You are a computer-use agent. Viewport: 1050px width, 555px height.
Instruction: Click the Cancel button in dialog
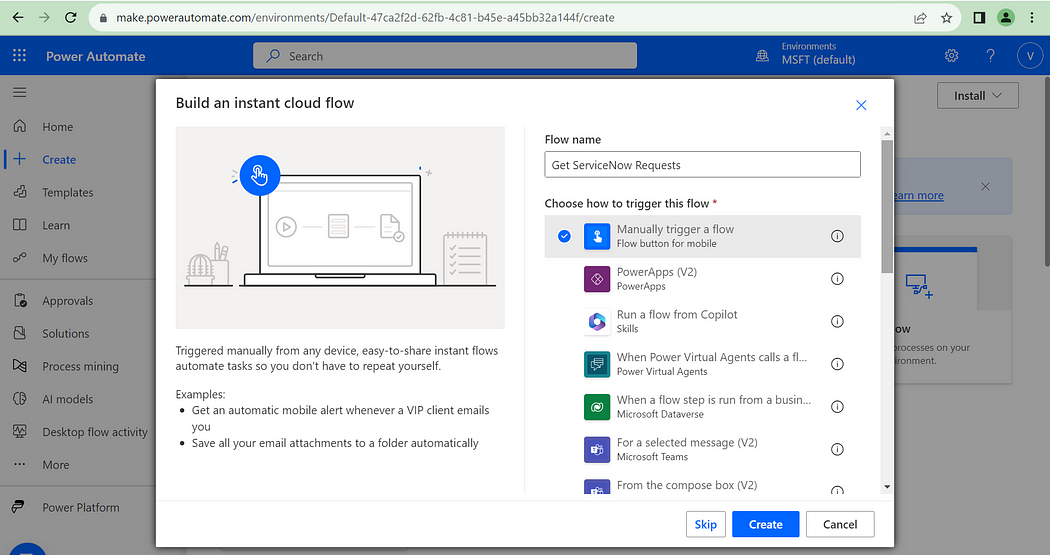pyautogui.click(x=840, y=524)
